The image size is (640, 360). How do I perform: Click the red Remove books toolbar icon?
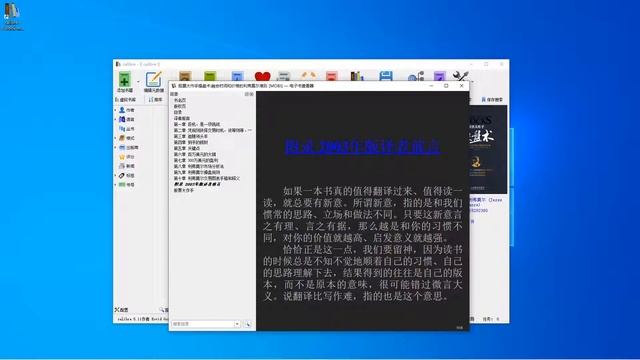pyautogui.click(x=332, y=76)
